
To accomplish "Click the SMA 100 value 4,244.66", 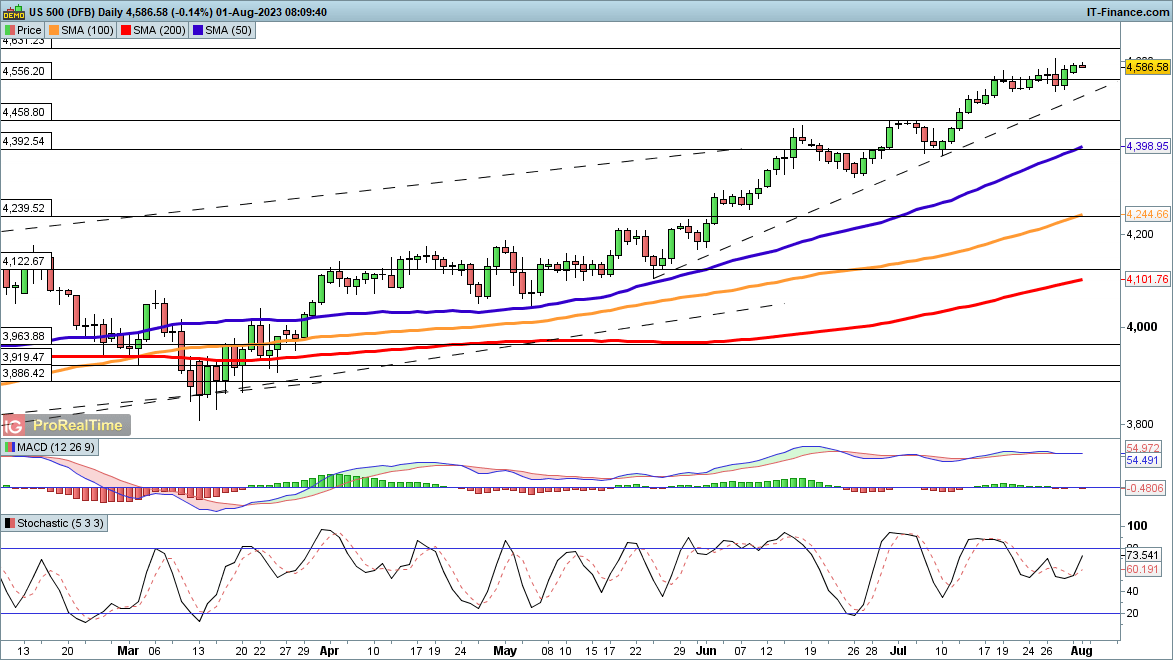I will pyautogui.click(x=1147, y=215).
